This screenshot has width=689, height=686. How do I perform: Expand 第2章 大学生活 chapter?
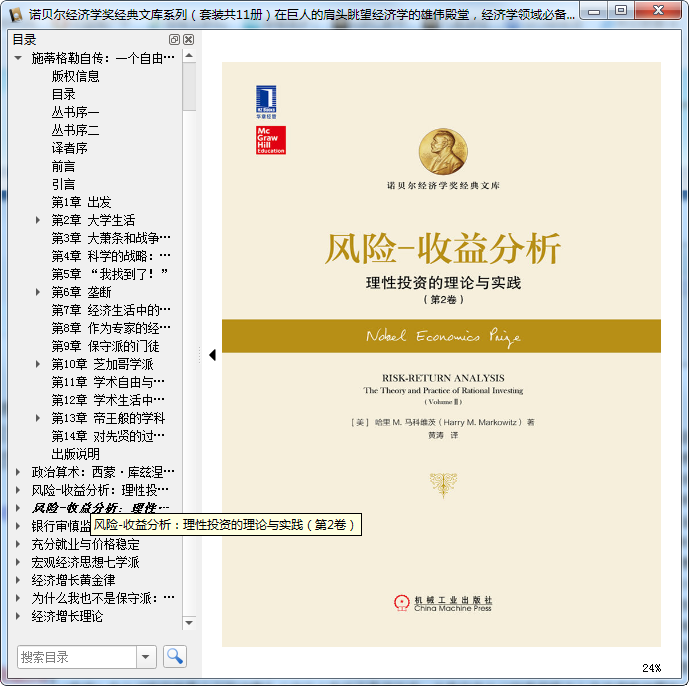pos(38,220)
